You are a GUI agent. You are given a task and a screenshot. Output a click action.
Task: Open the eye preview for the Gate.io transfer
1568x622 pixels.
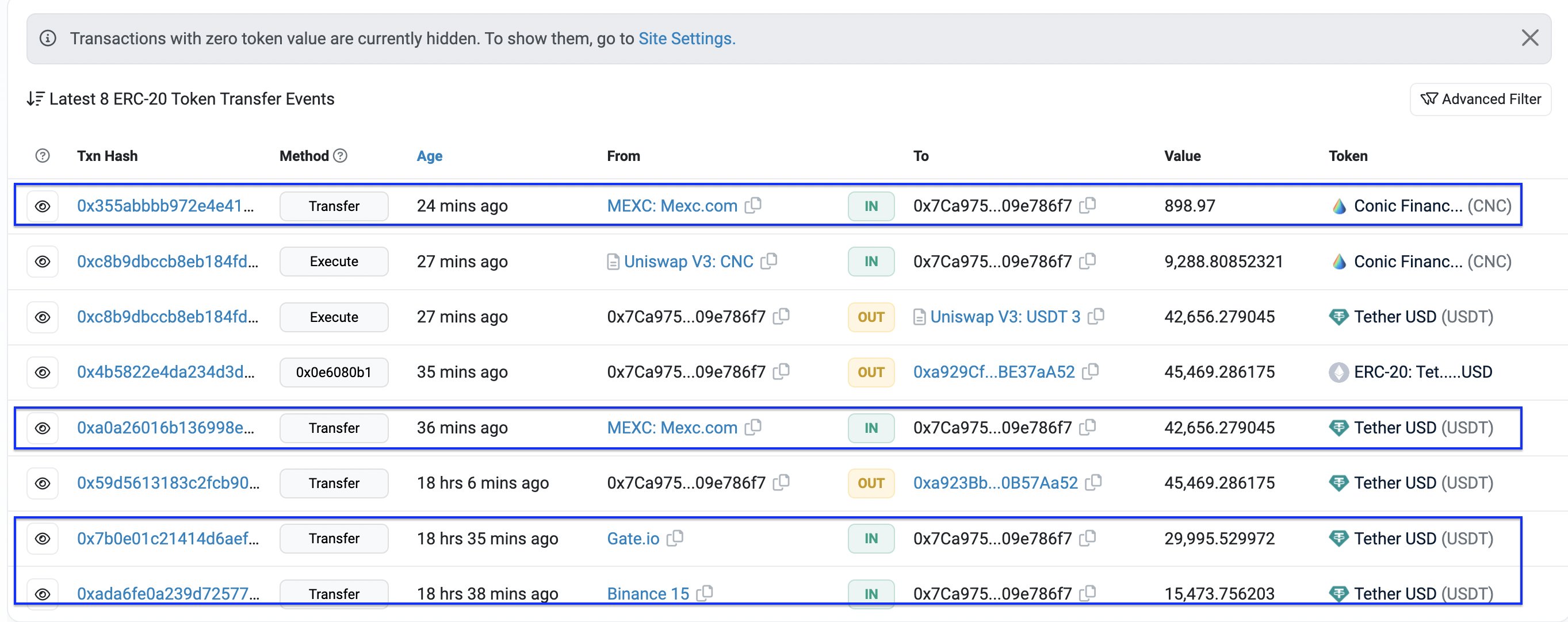pos(41,538)
